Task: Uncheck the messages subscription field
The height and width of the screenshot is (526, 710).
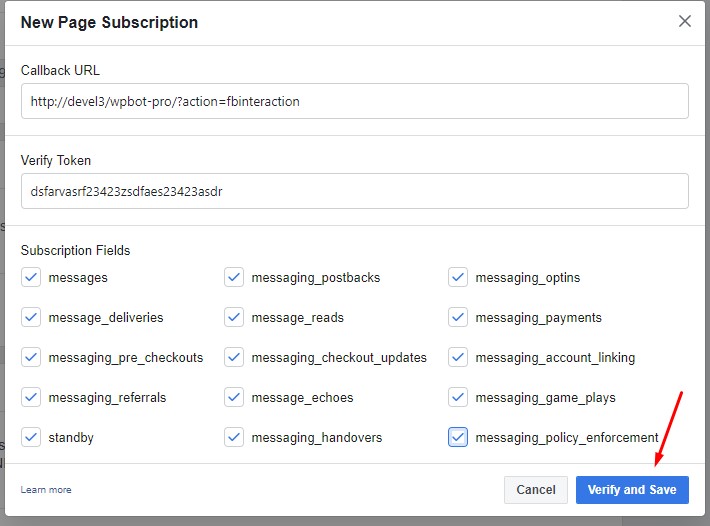Action: point(31,277)
